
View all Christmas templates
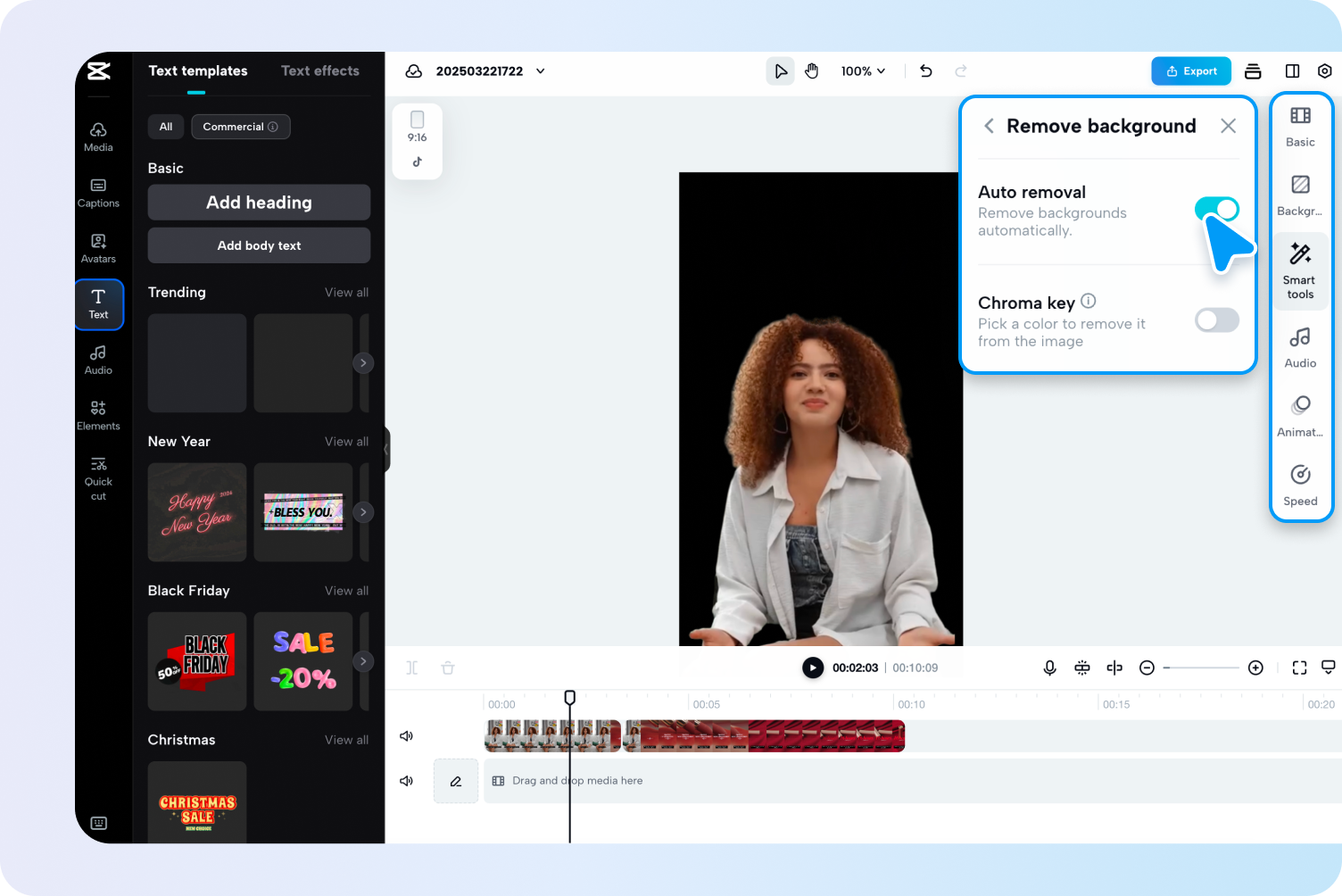[346, 740]
